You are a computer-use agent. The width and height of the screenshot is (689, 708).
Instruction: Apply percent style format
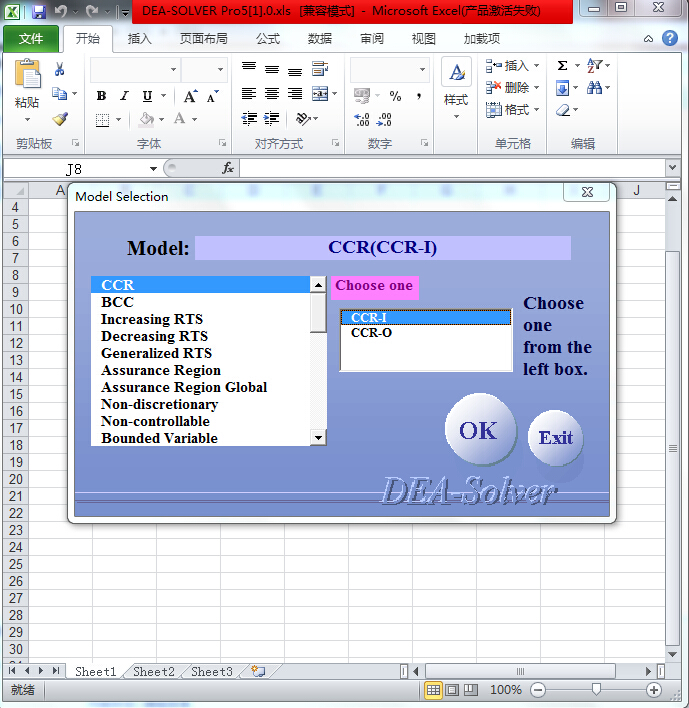[395, 96]
